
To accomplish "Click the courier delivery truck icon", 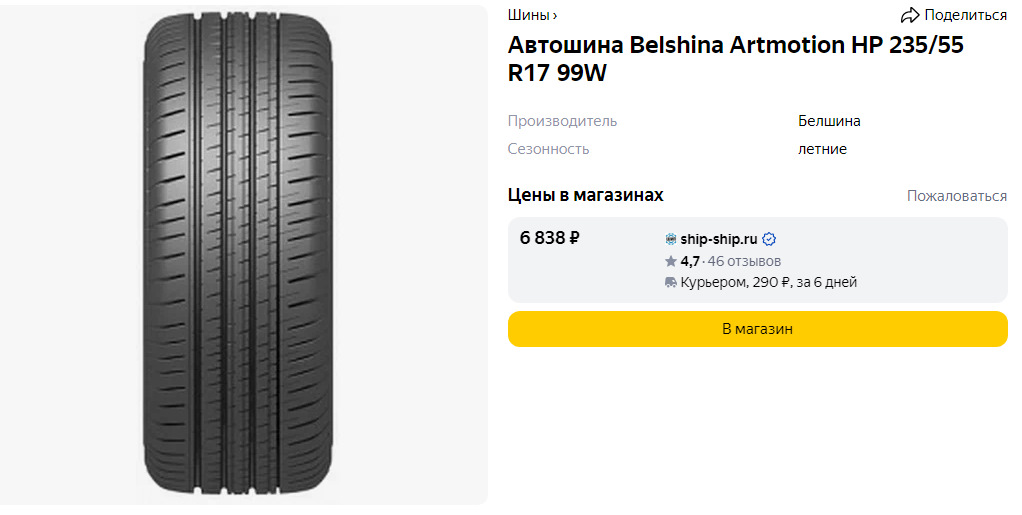I will [671, 283].
